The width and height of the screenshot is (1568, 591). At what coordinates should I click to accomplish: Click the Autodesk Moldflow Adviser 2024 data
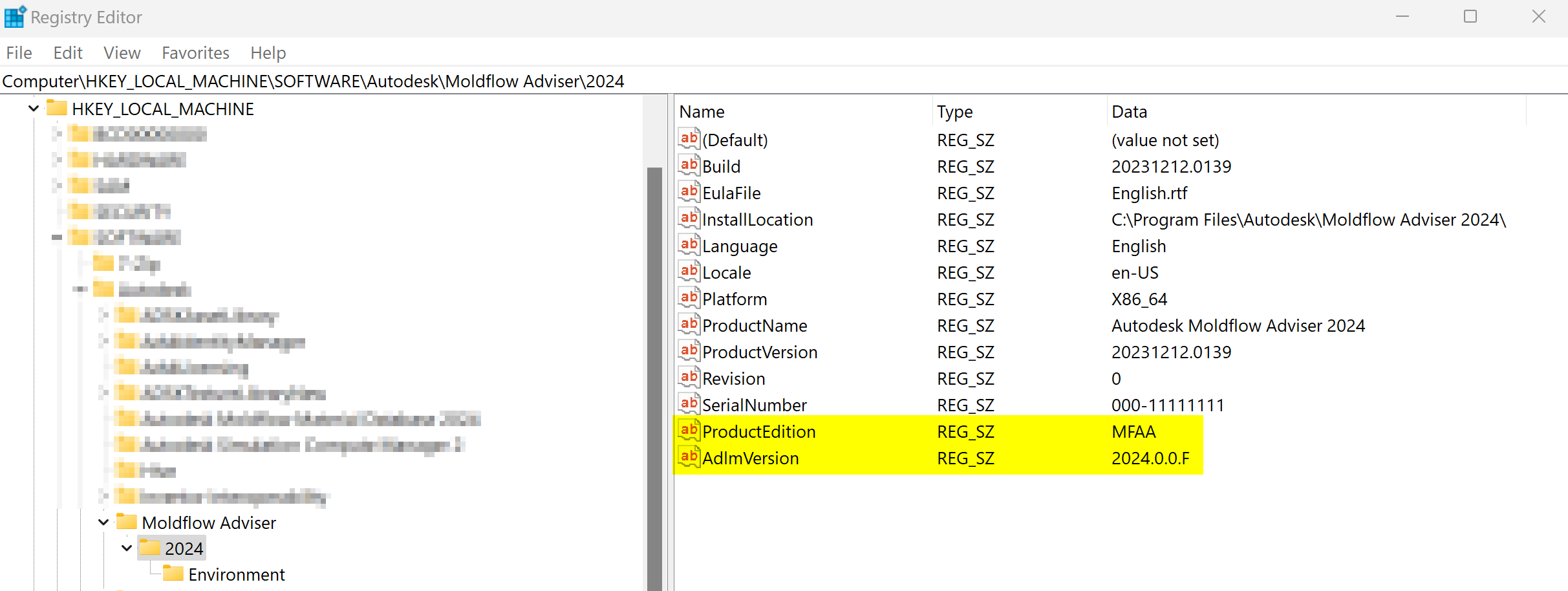(1238, 325)
